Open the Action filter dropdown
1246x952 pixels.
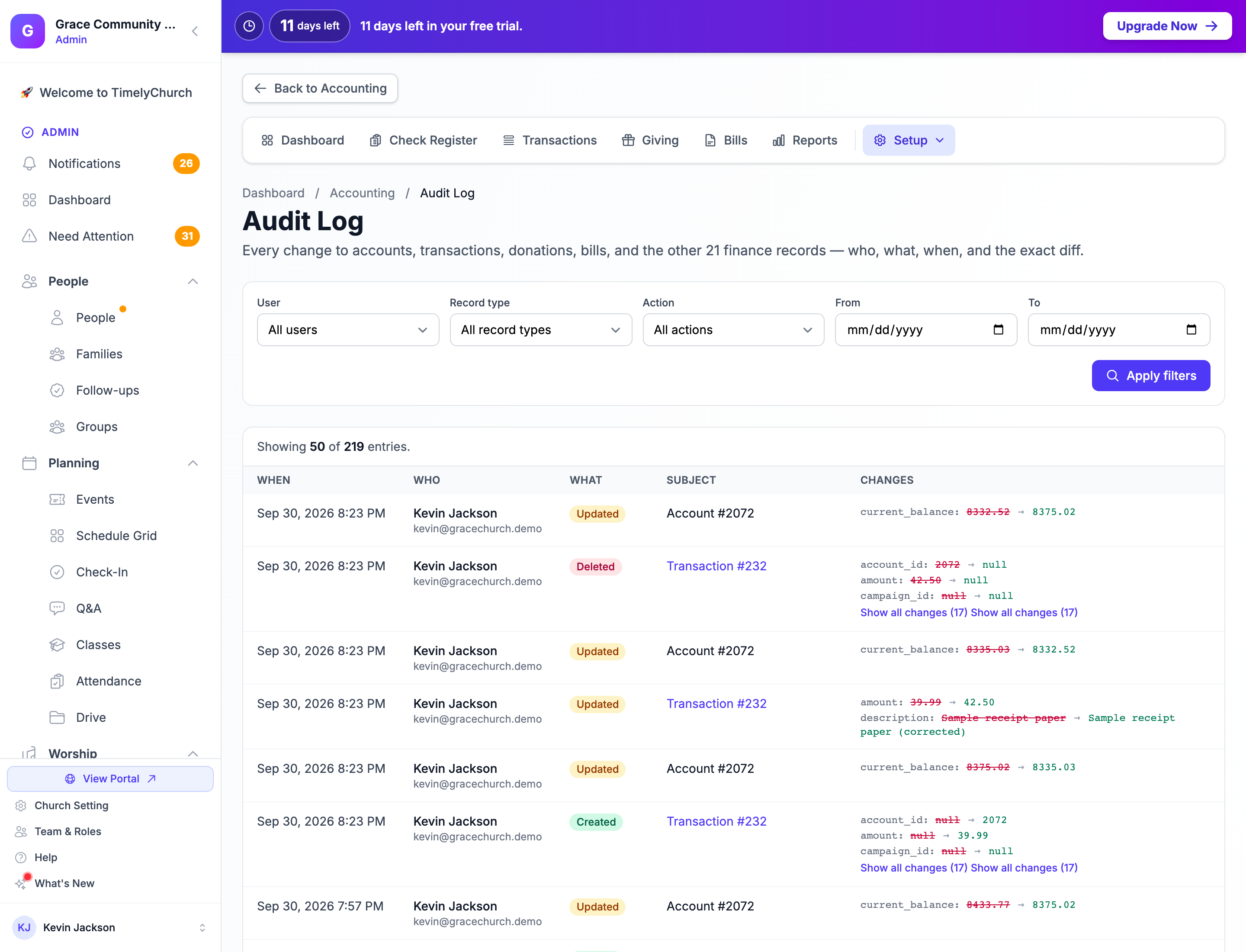click(733, 330)
